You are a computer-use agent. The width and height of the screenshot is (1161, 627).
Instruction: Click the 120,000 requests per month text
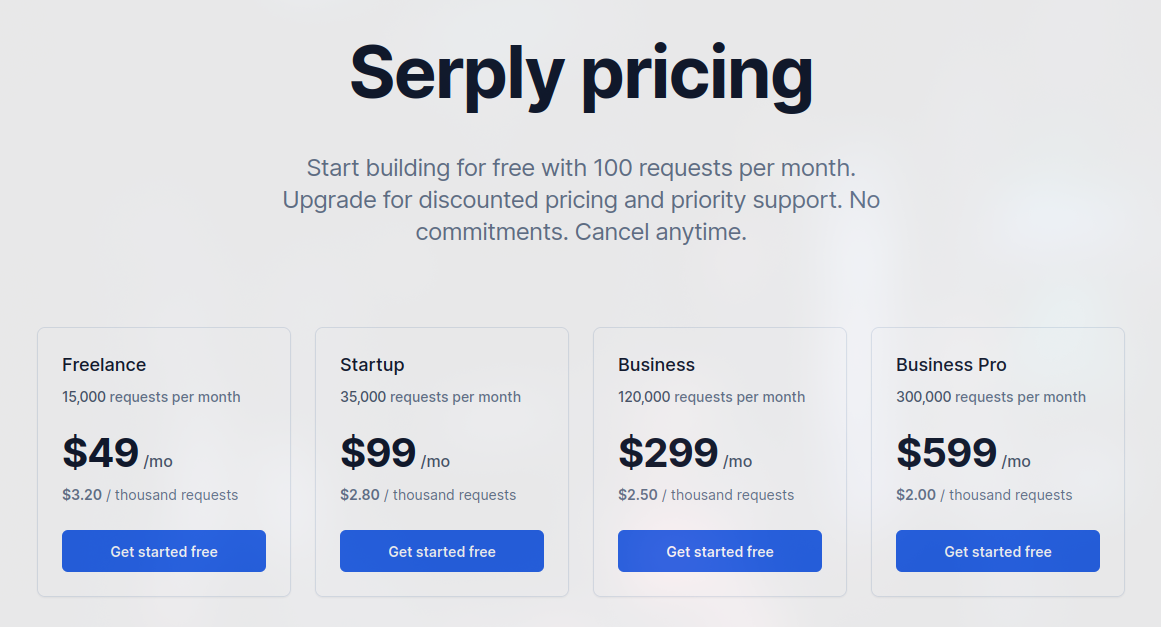[x=711, y=397]
